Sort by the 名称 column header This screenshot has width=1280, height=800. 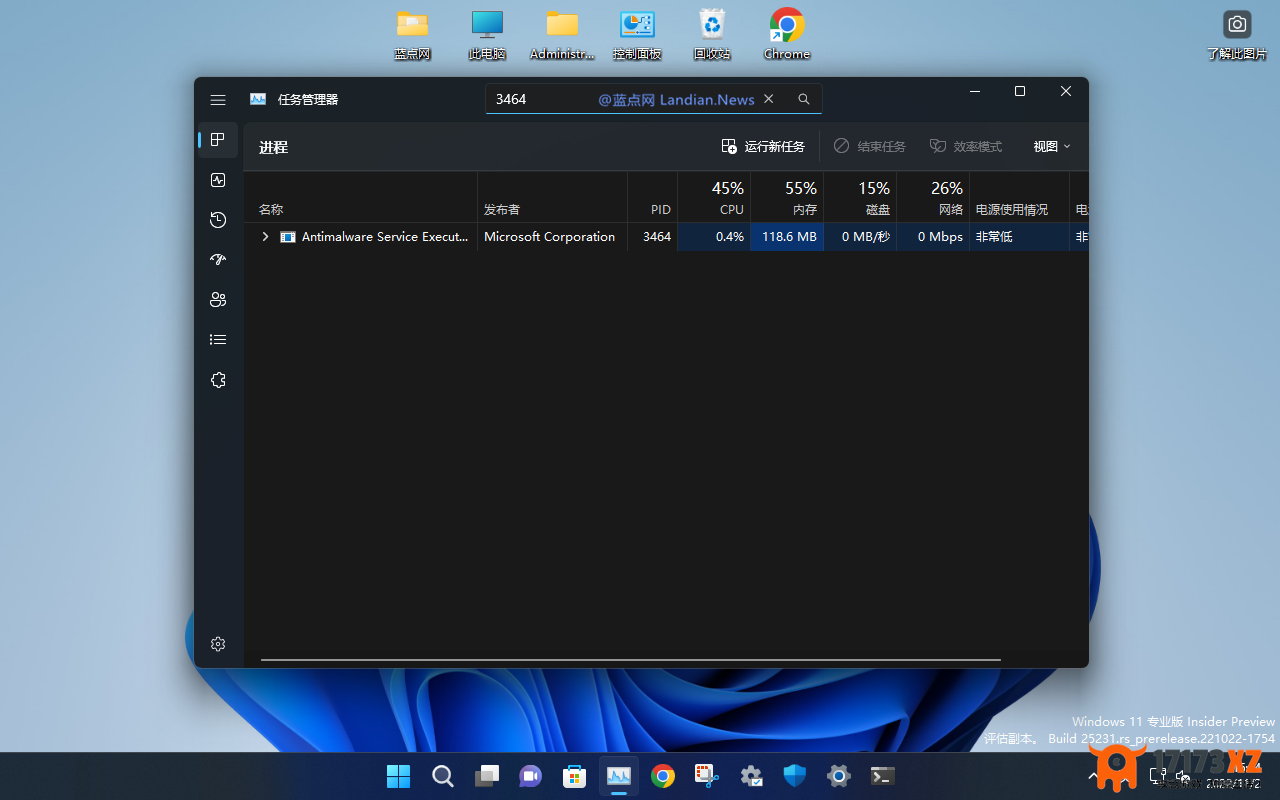[x=361, y=197]
